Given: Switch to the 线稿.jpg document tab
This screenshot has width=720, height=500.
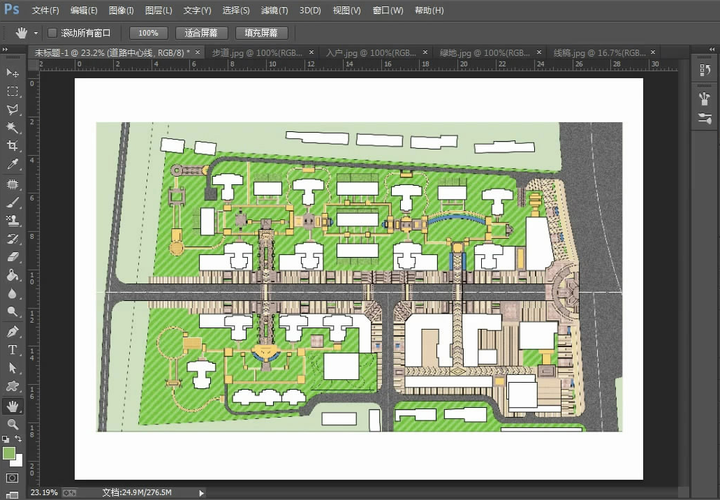Looking at the screenshot, I should click(599, 53).
